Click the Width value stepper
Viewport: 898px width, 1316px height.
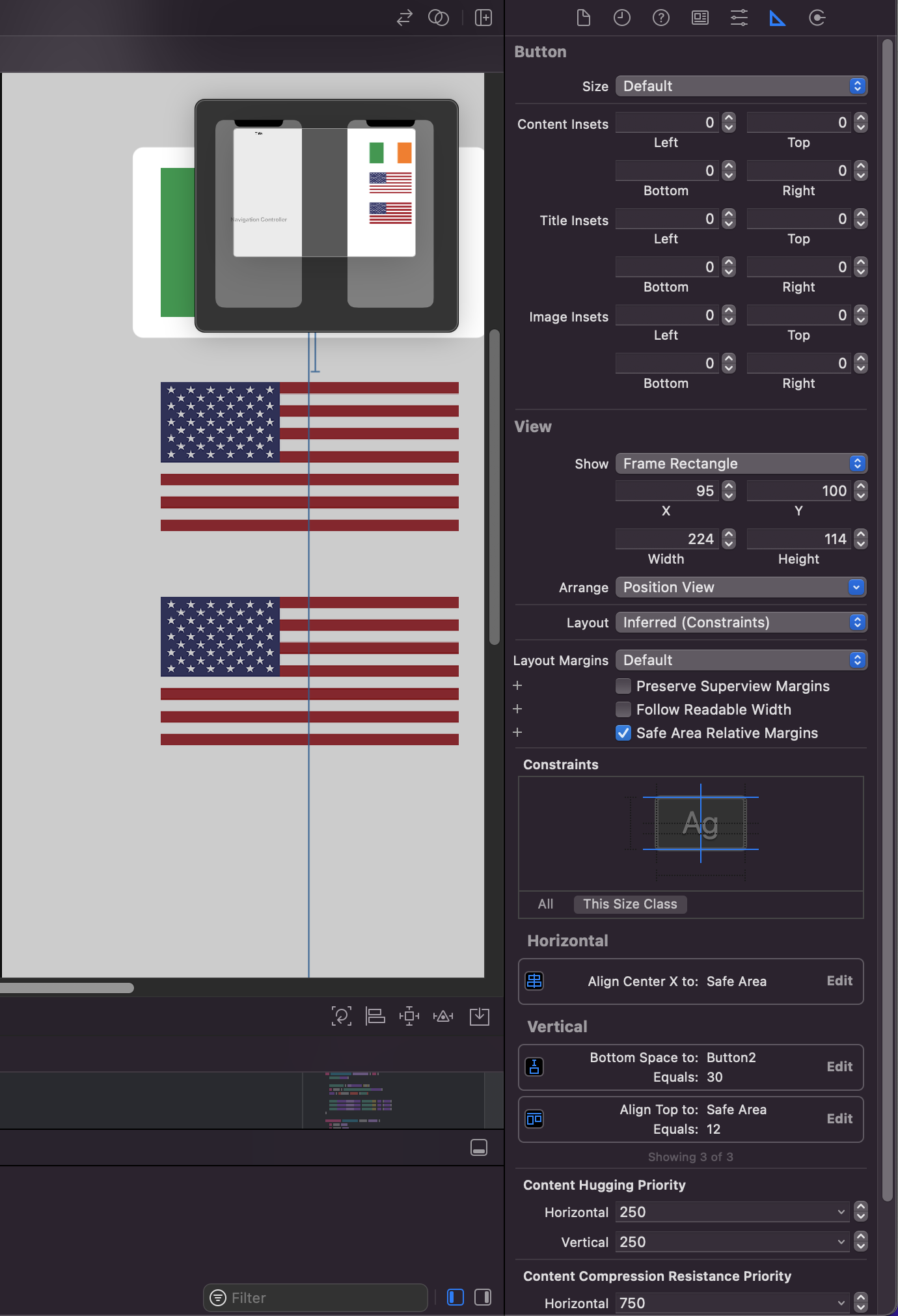(x=729, y=539)
